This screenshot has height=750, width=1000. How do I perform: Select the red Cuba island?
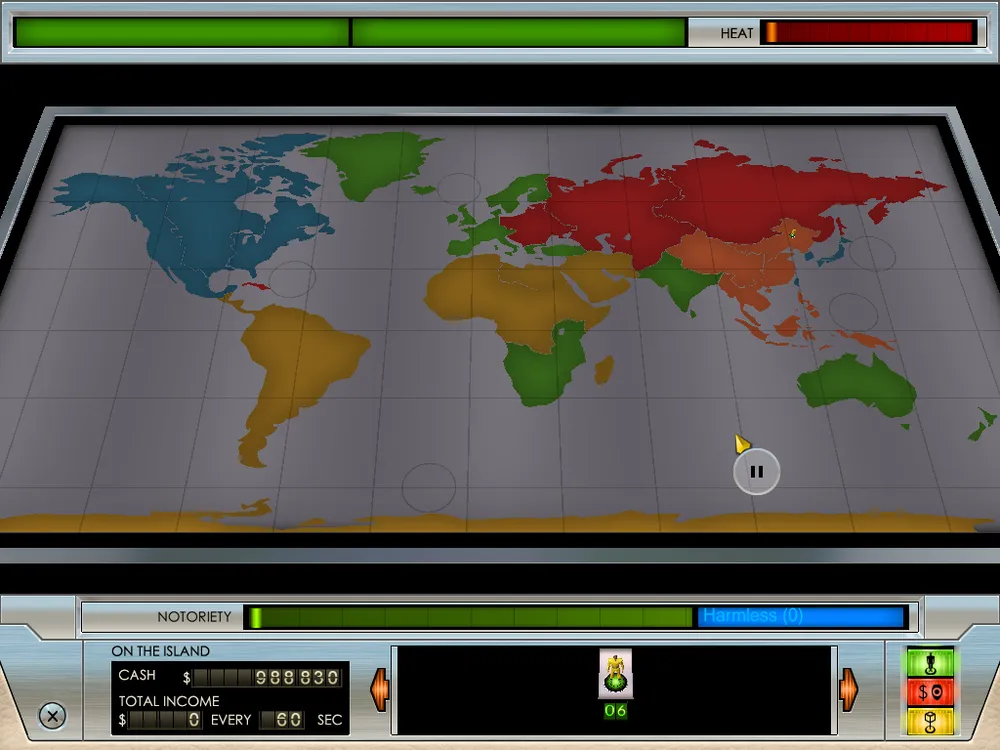(x=255, y=286)
